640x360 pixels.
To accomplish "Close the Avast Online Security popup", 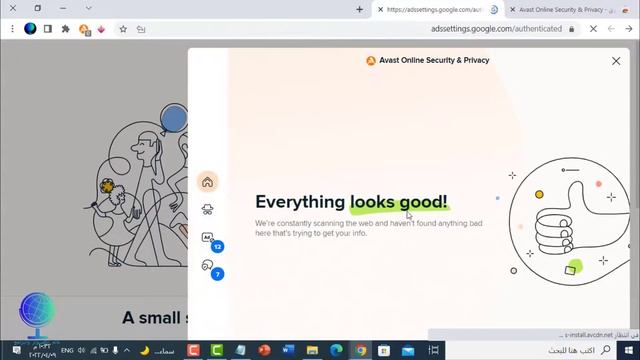I will coord(616,61).
